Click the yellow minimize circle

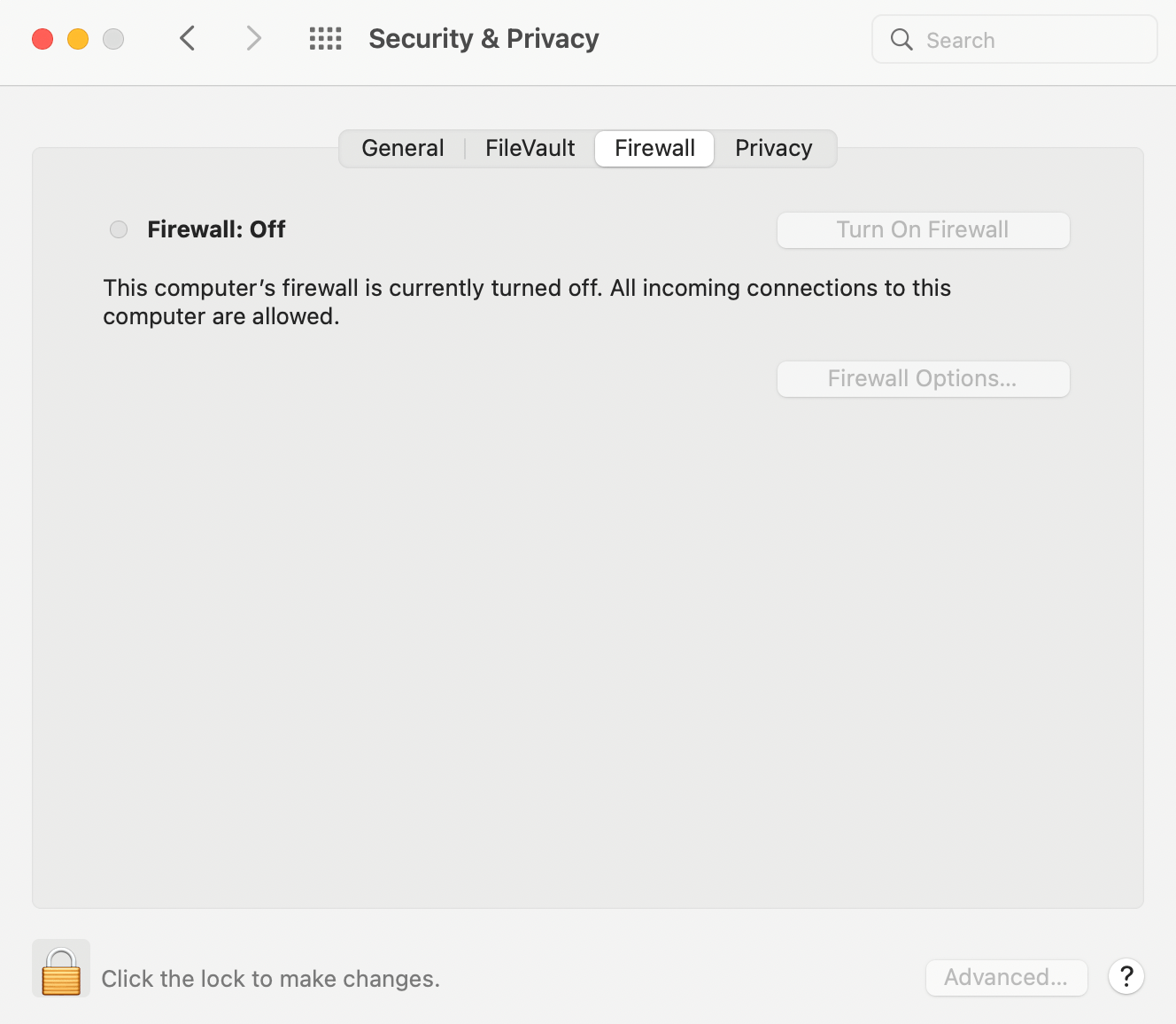tap(78, 39)
